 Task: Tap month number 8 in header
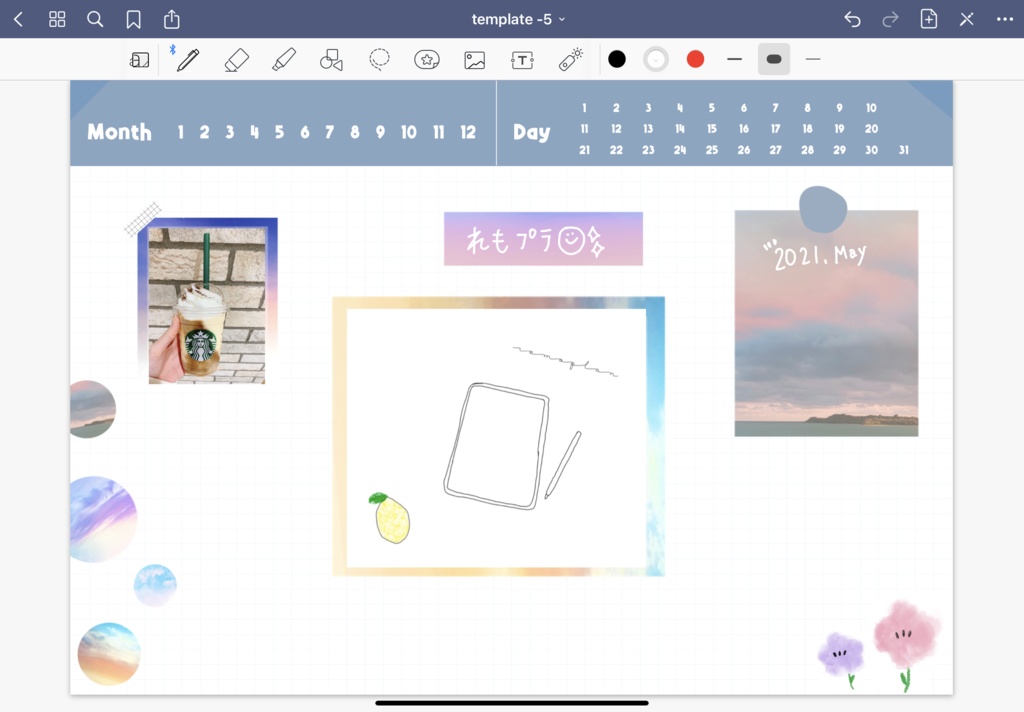pos(355,133)
